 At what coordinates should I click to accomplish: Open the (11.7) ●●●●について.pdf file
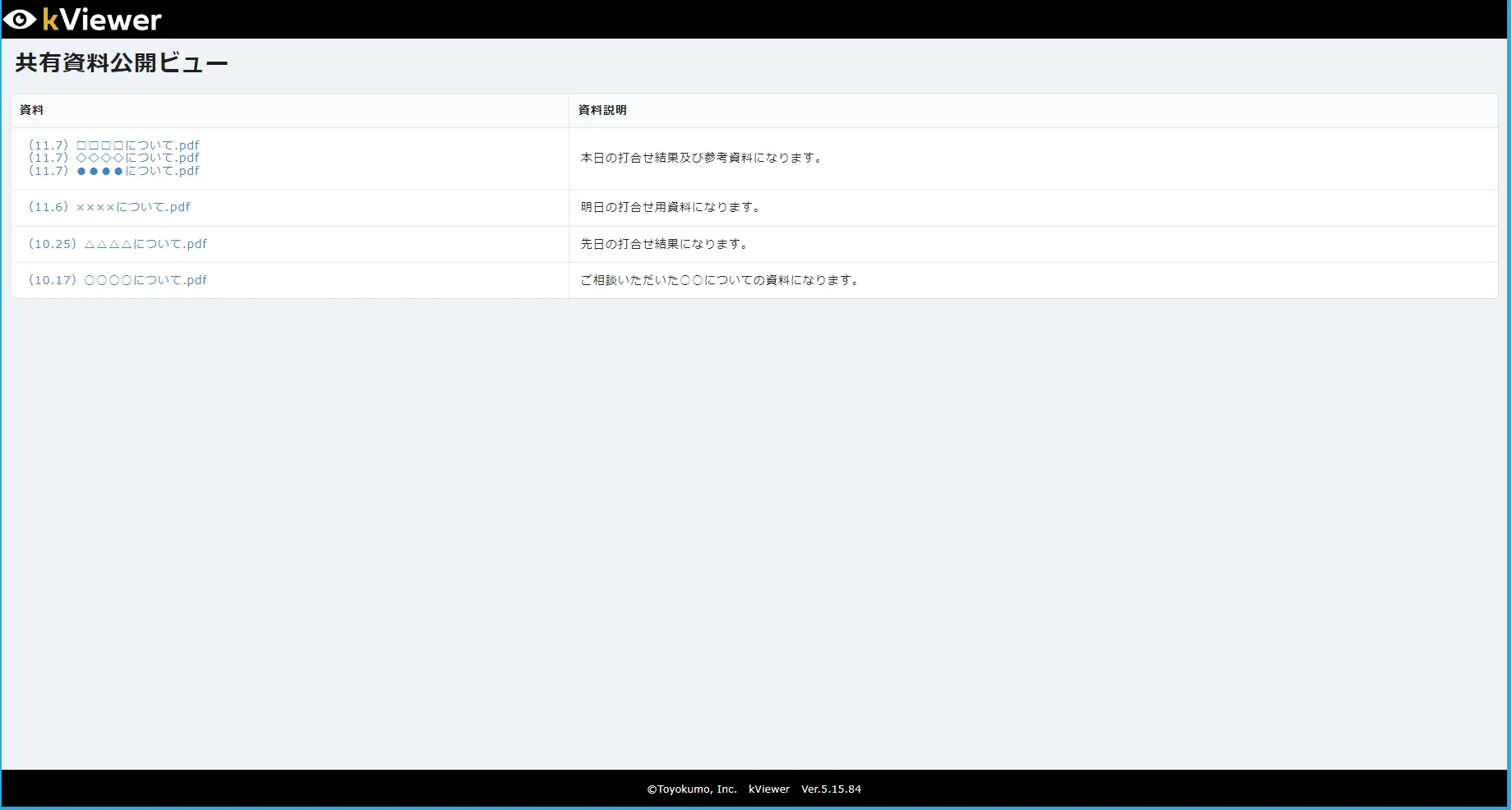(114, 171)
